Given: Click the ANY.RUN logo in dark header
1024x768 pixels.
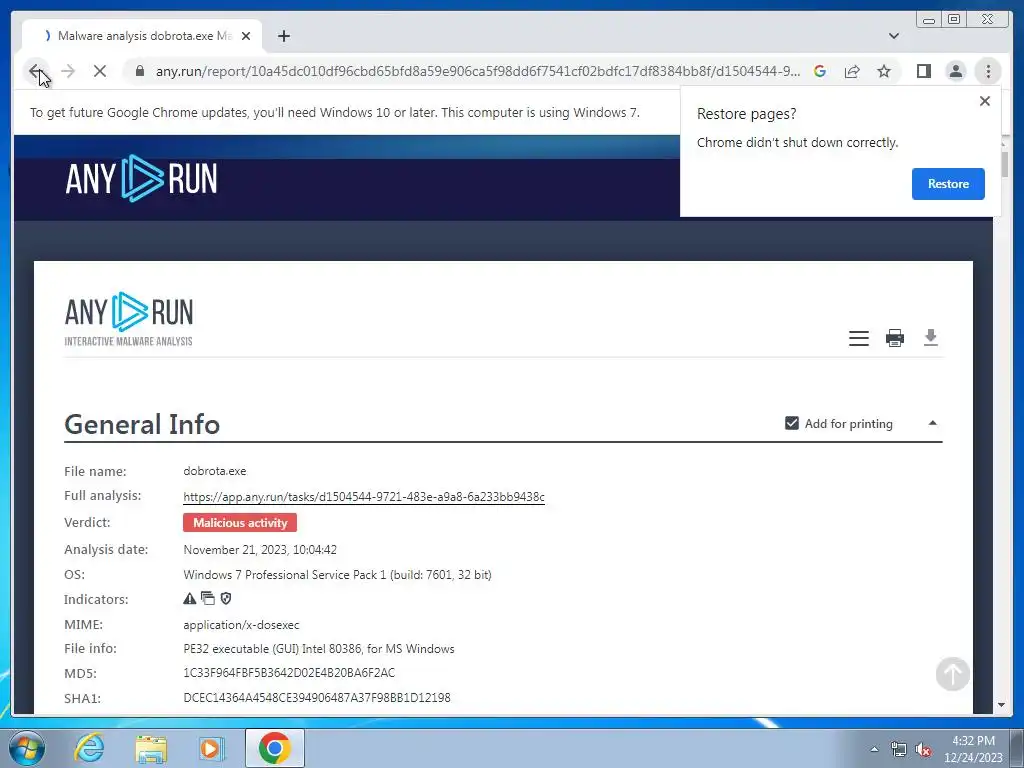Looking at the screenshot, I should coord(142,178).
